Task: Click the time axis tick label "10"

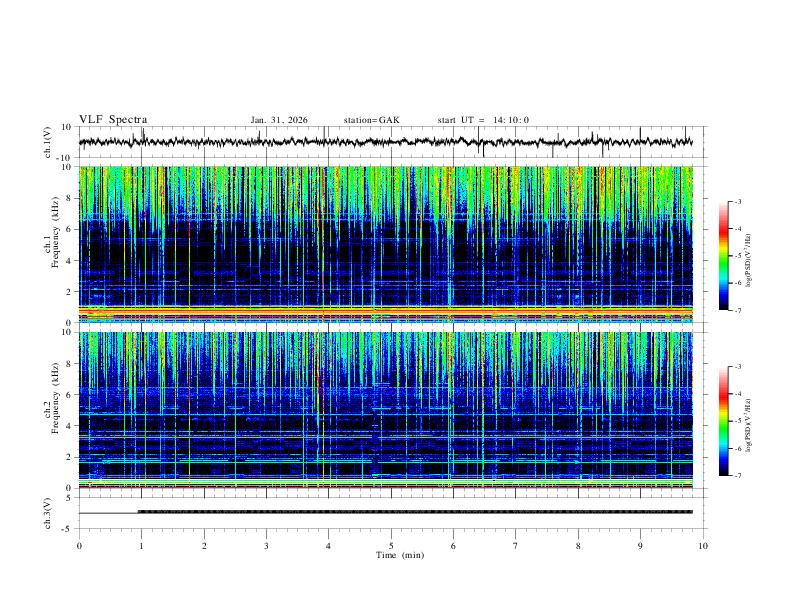Action: (x=703, y=546)
